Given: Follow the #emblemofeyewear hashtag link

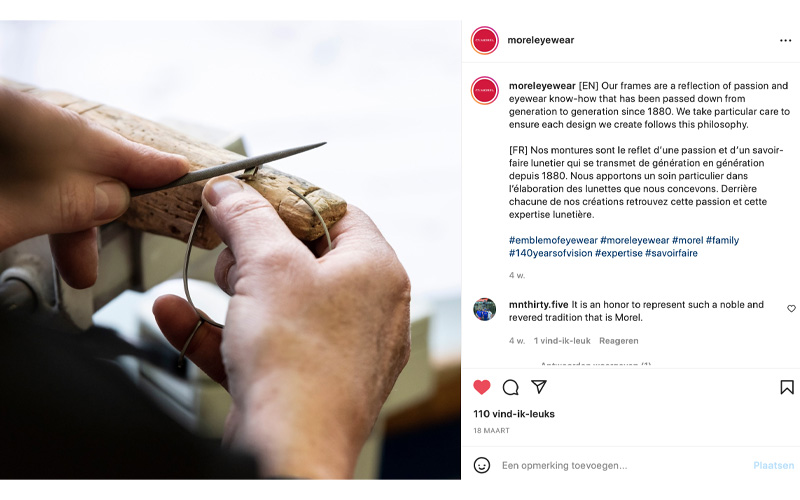Looking at the screenshot, I should click(553, 240).
